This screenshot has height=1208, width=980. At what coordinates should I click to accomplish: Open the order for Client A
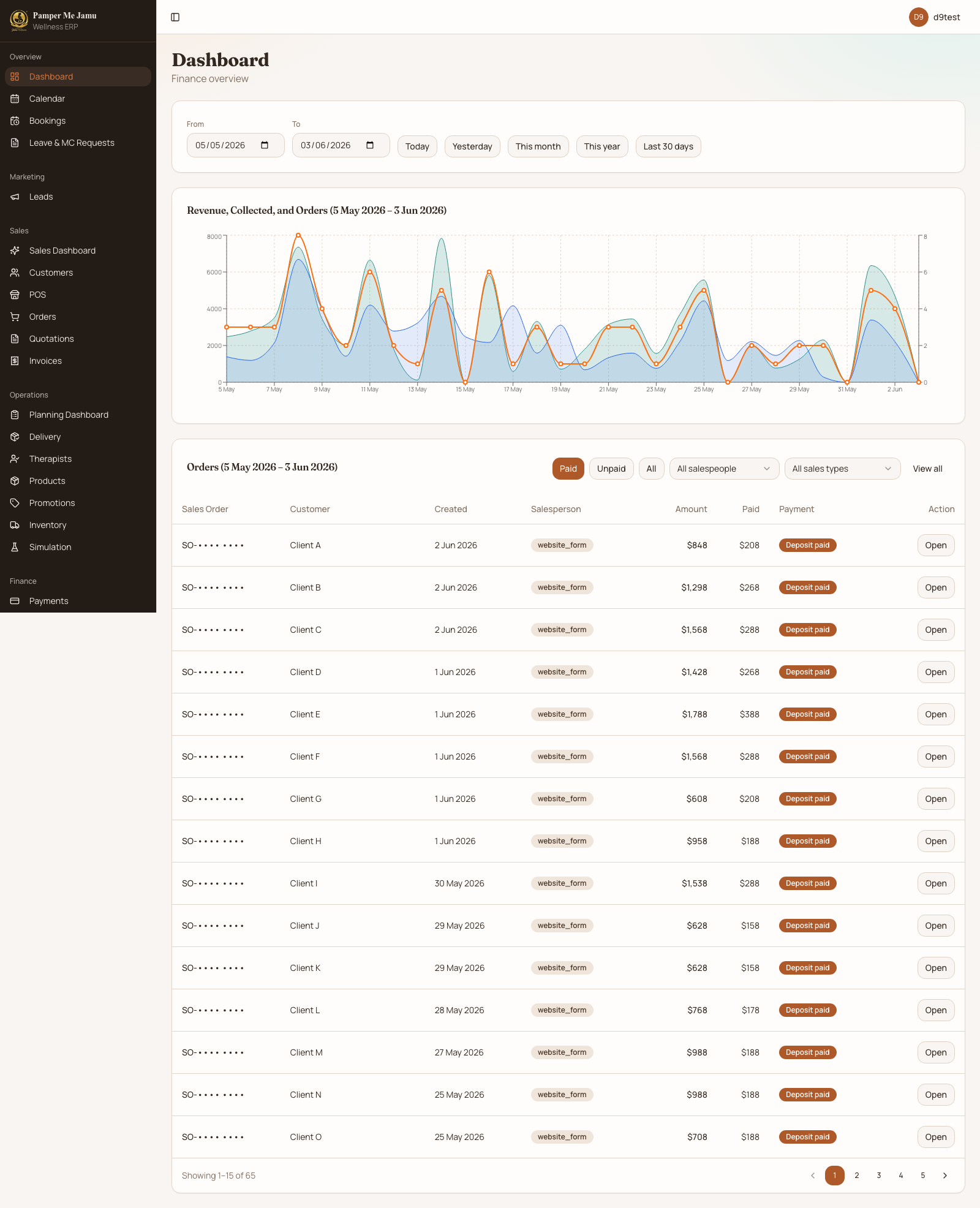936,545
